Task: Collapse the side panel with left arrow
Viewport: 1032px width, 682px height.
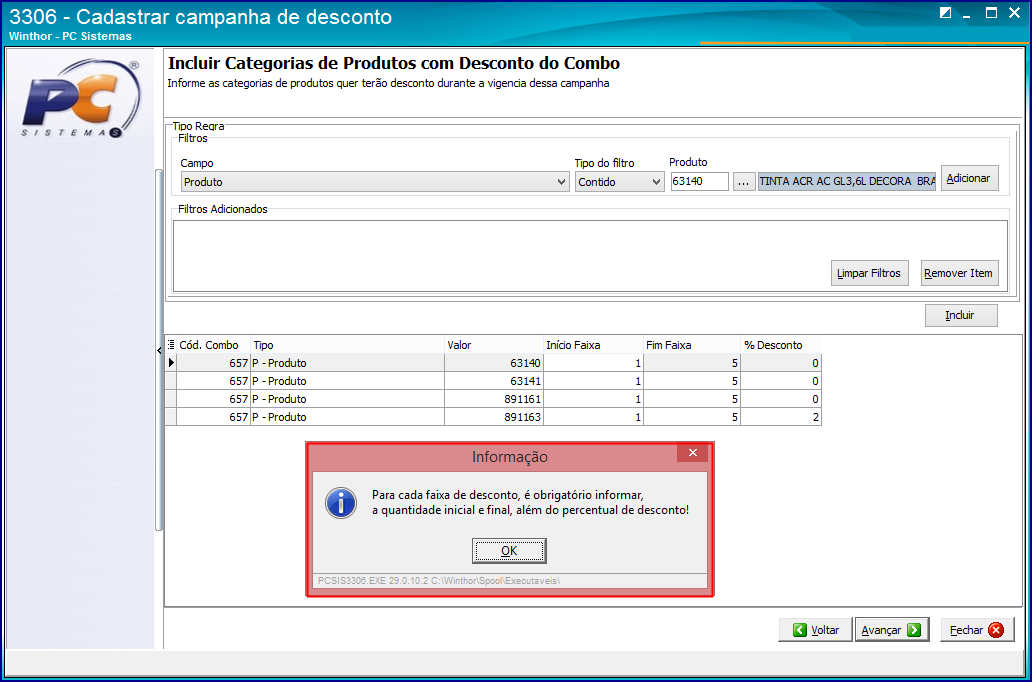Action: 159,351
